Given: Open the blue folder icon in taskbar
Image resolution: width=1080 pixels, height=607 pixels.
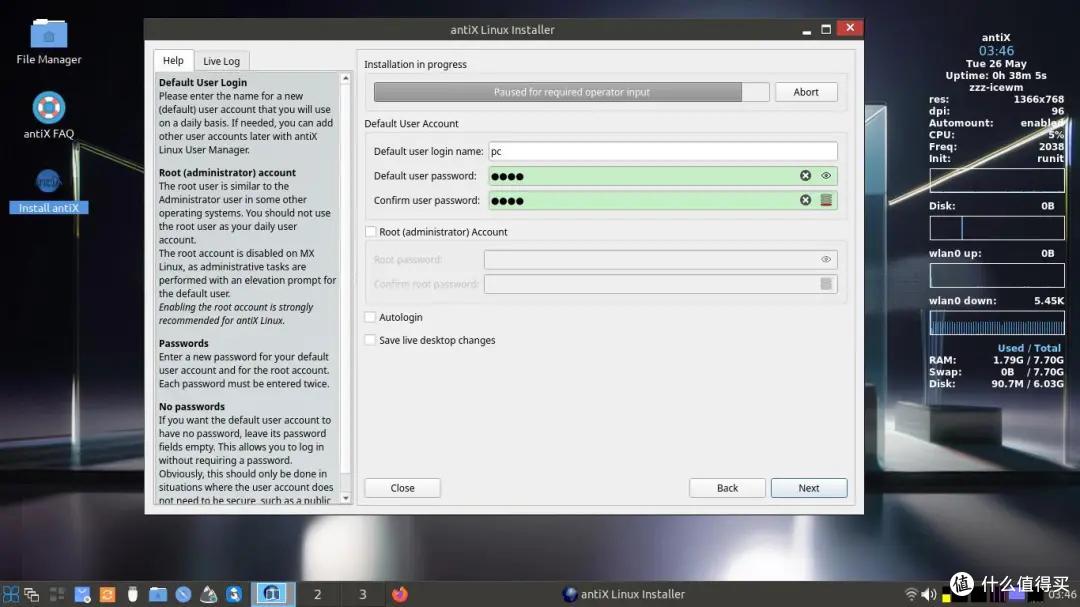Looking at the screenshot, I should coord(158,594).
